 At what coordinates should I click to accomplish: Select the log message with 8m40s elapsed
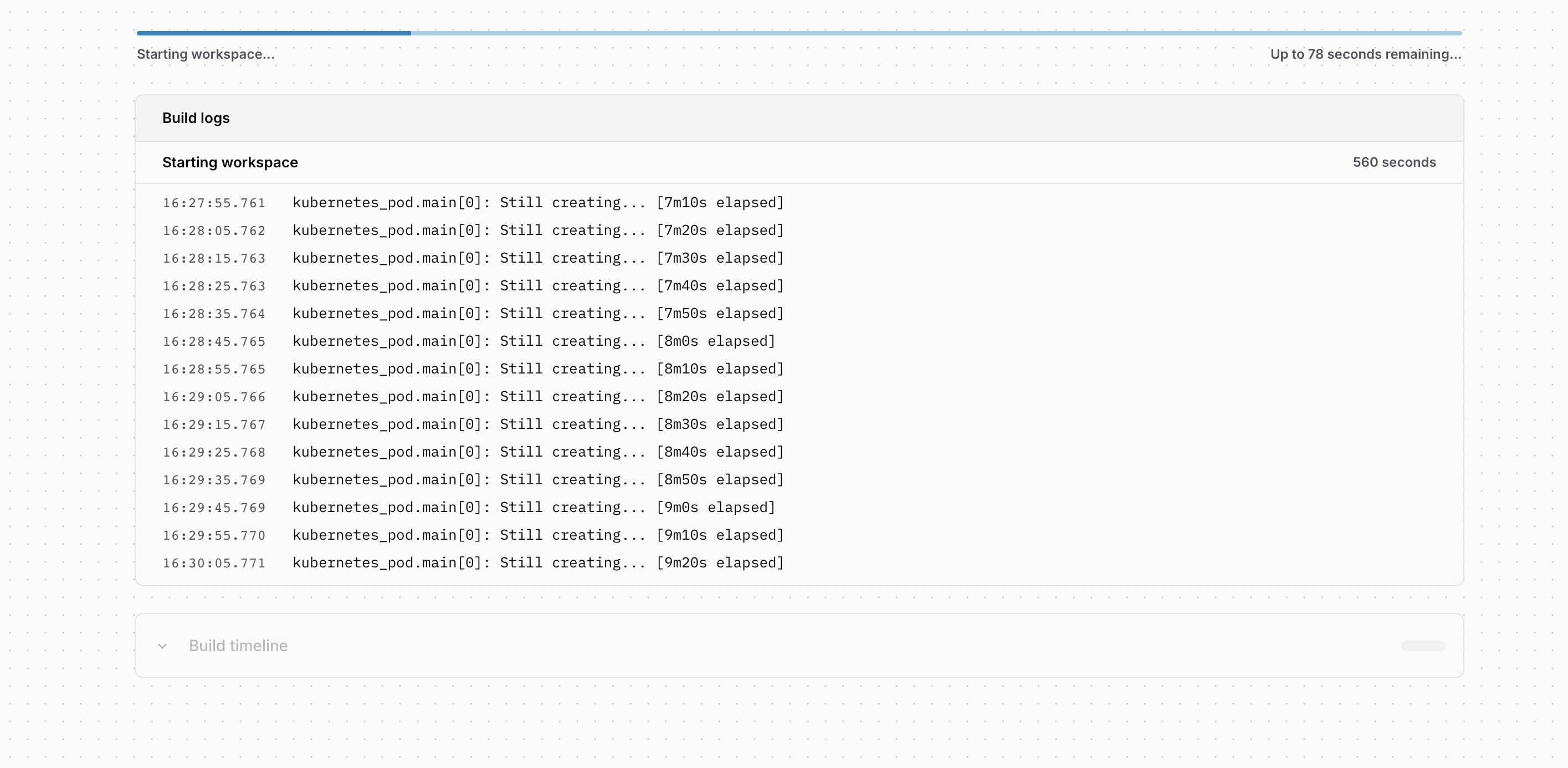[537, 452]
